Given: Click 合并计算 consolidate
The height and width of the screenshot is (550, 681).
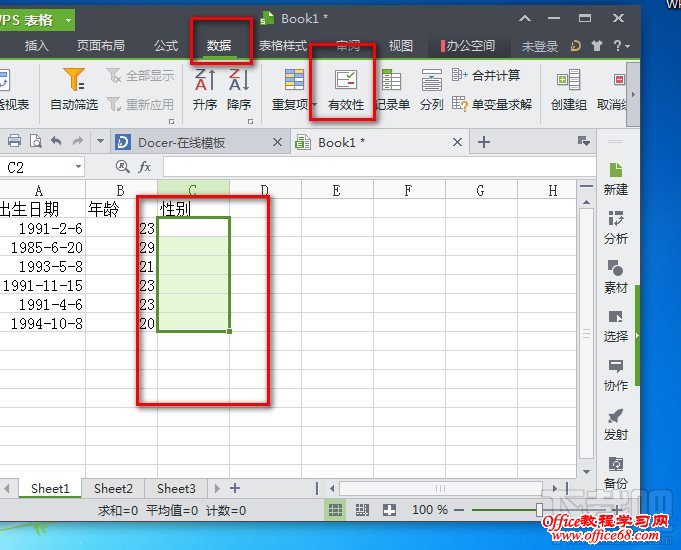Looking at the screenshot, I should (486, 75).
